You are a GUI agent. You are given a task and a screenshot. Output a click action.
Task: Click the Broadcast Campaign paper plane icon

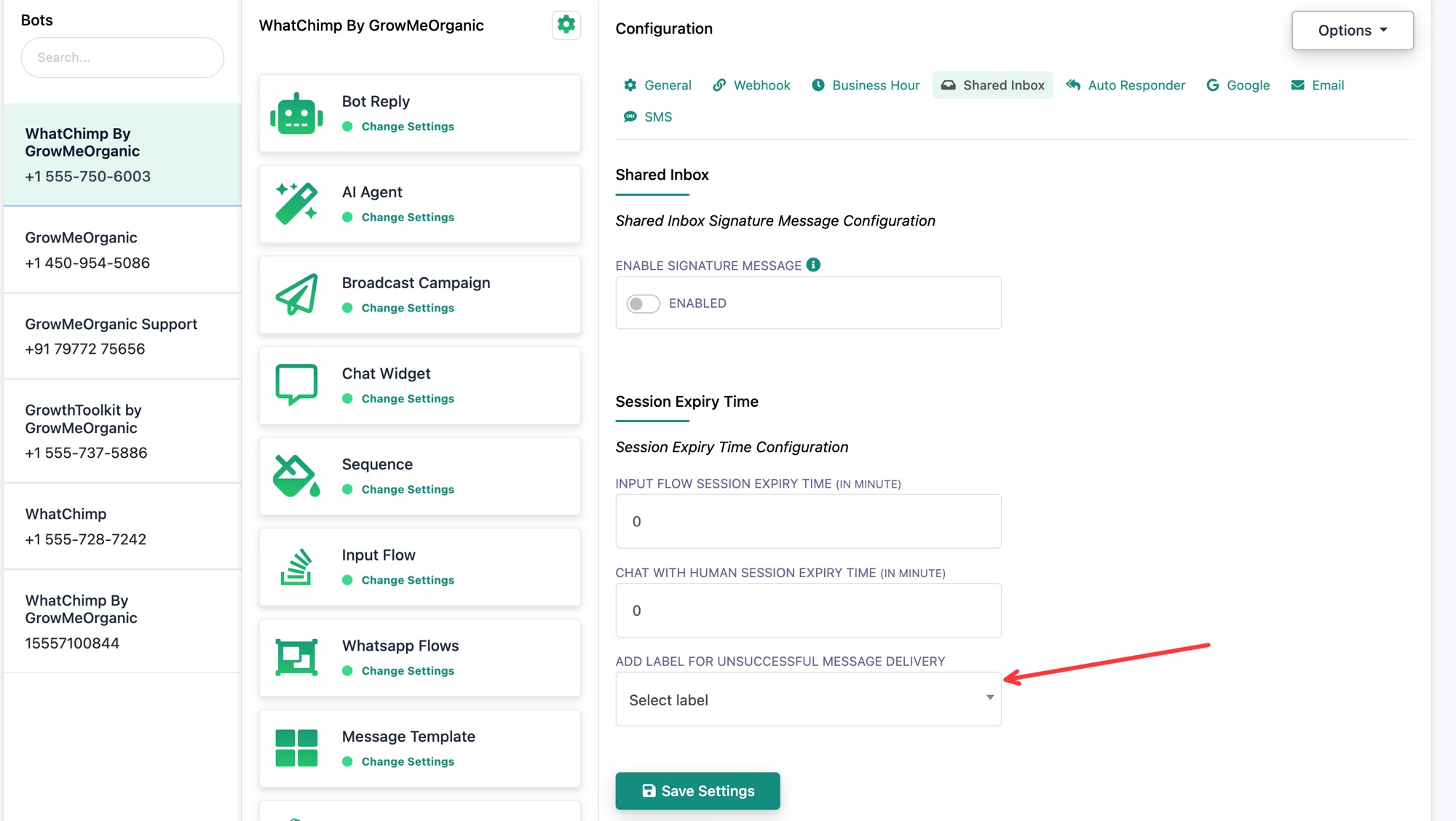296,295
